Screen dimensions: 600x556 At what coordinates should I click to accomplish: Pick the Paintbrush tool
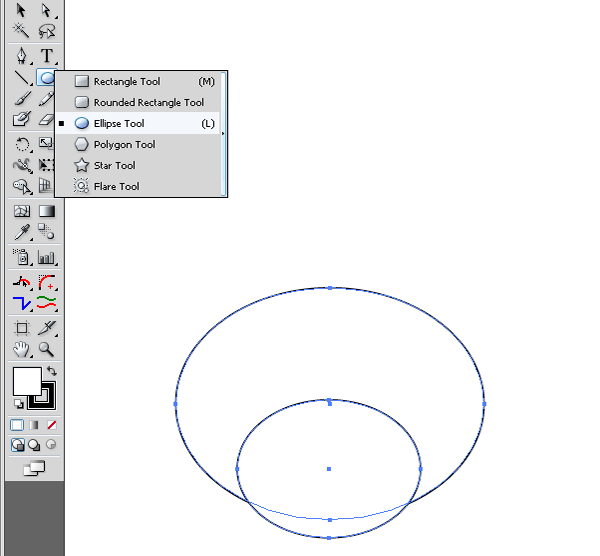tap(21, 98)
